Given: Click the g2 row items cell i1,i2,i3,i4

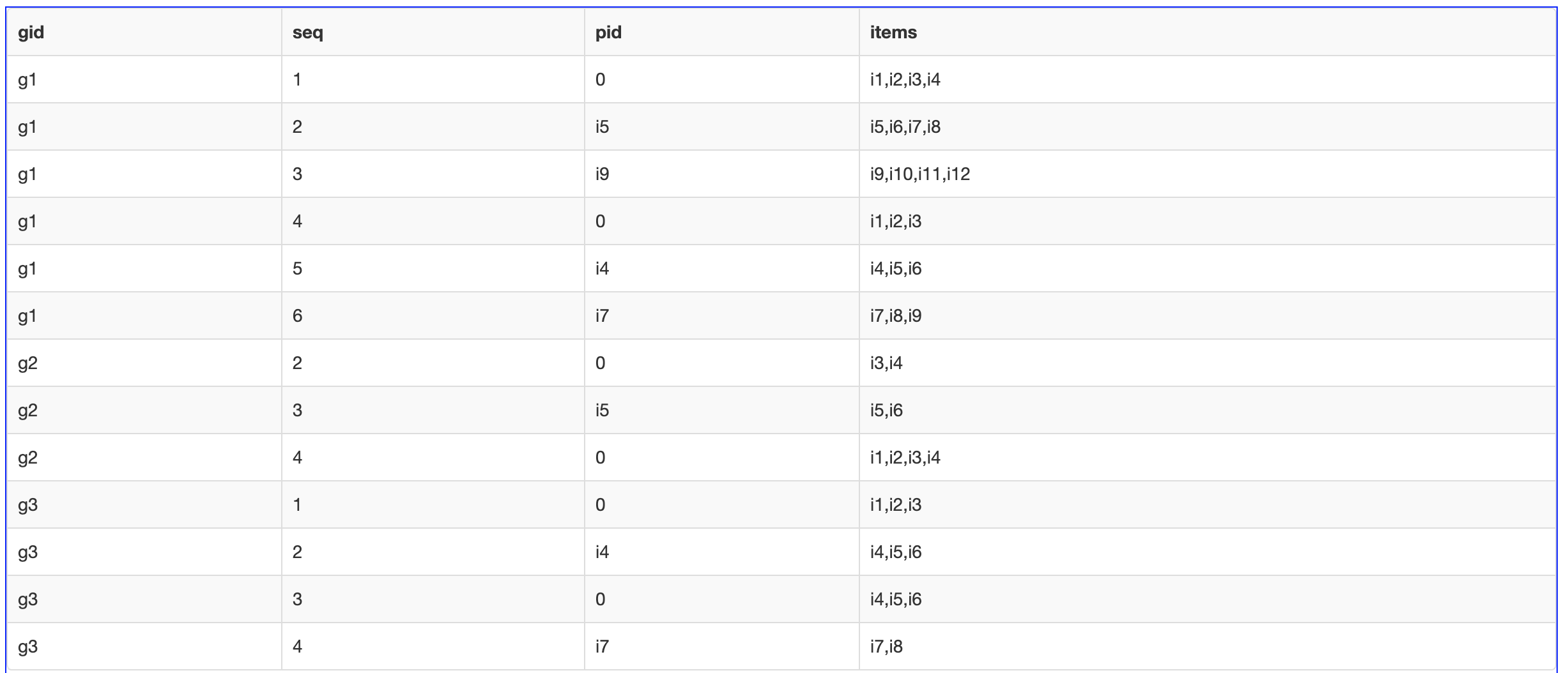Looking at the screenshot, I should pos(1208,457).
